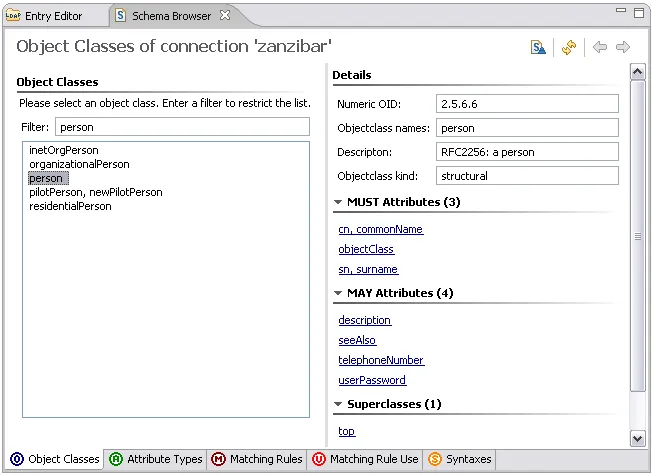The image size is (653, 475).
Task: Click the Details vertical scrollbar thumb
Action: coord(638,236)
